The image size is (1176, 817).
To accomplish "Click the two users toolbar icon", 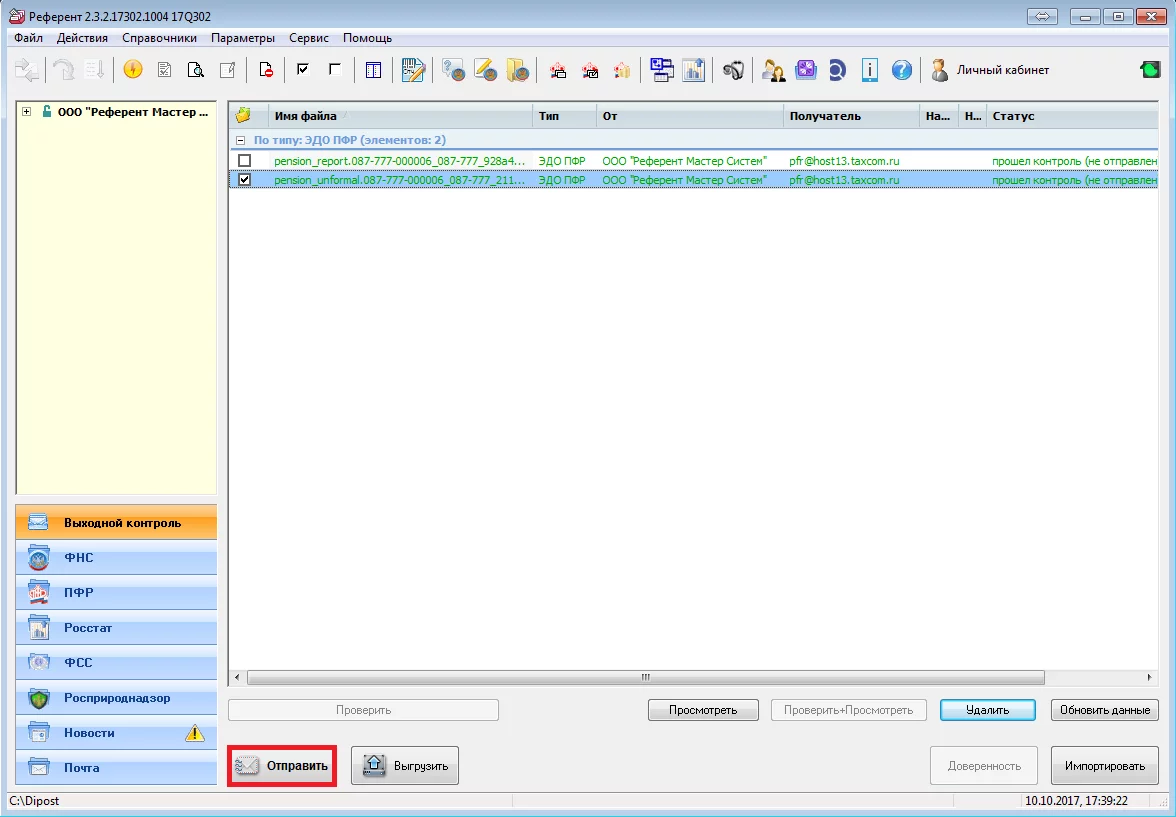I will tap(773, 71).
